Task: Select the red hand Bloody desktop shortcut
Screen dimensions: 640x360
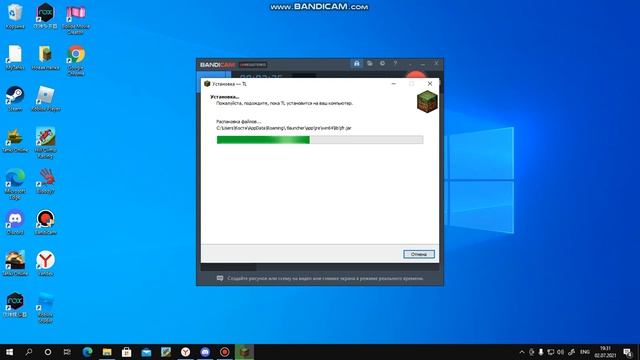Action: (x=45, y=181)
